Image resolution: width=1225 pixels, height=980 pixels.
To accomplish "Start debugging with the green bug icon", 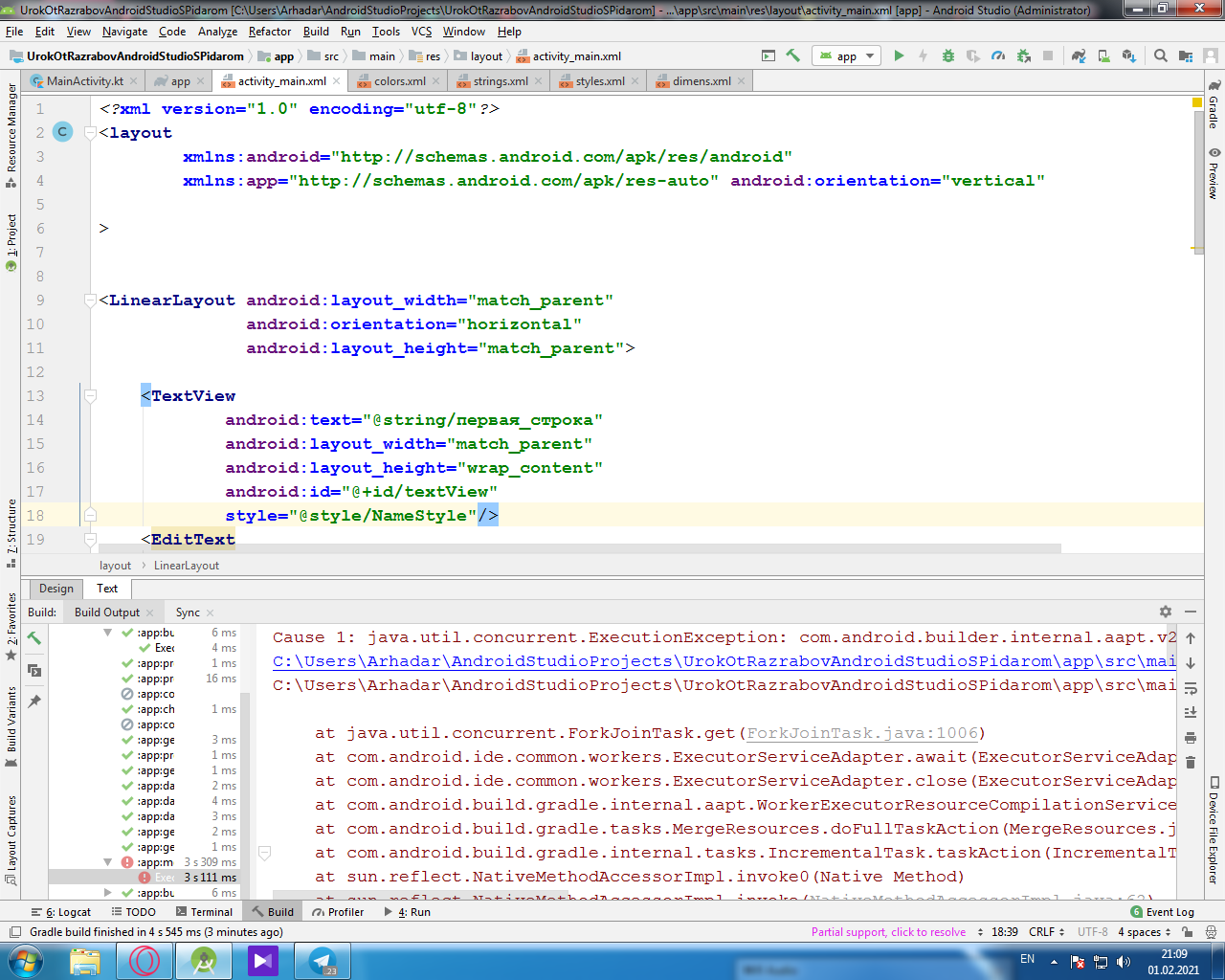I will point(947,56).
